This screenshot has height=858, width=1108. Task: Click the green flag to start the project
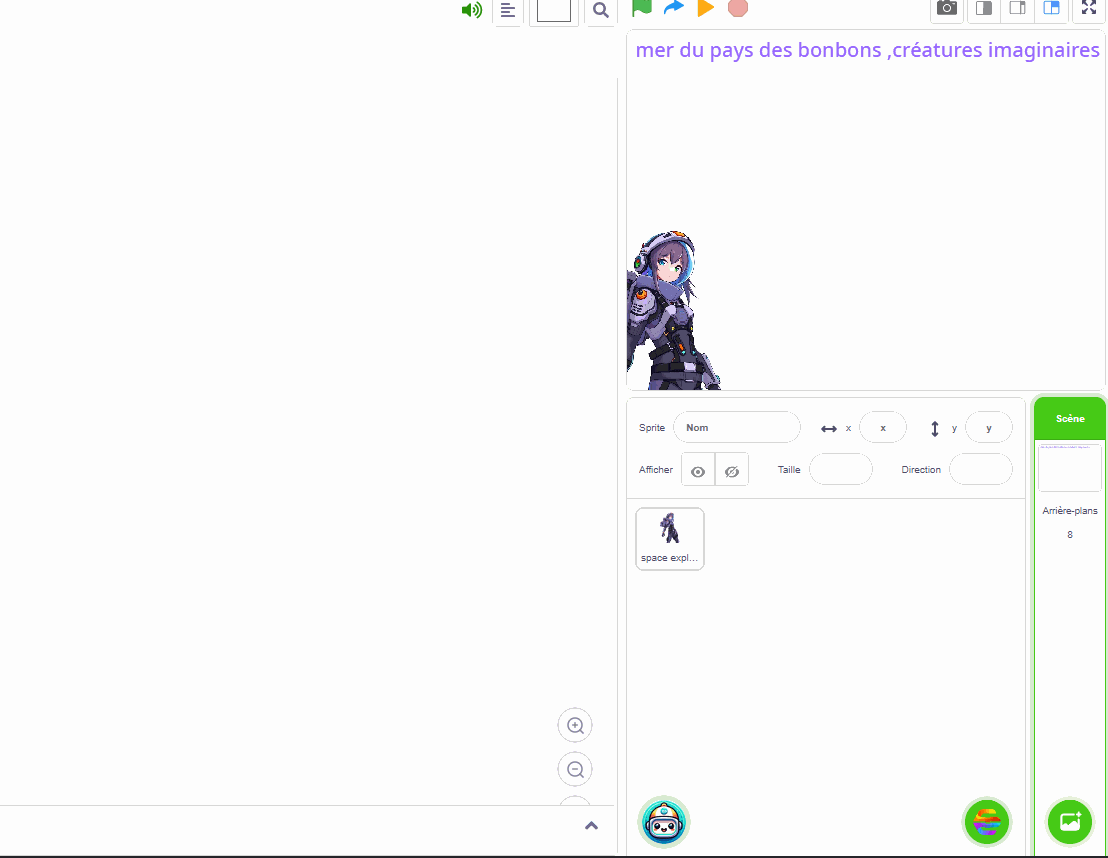coord(642,8)
